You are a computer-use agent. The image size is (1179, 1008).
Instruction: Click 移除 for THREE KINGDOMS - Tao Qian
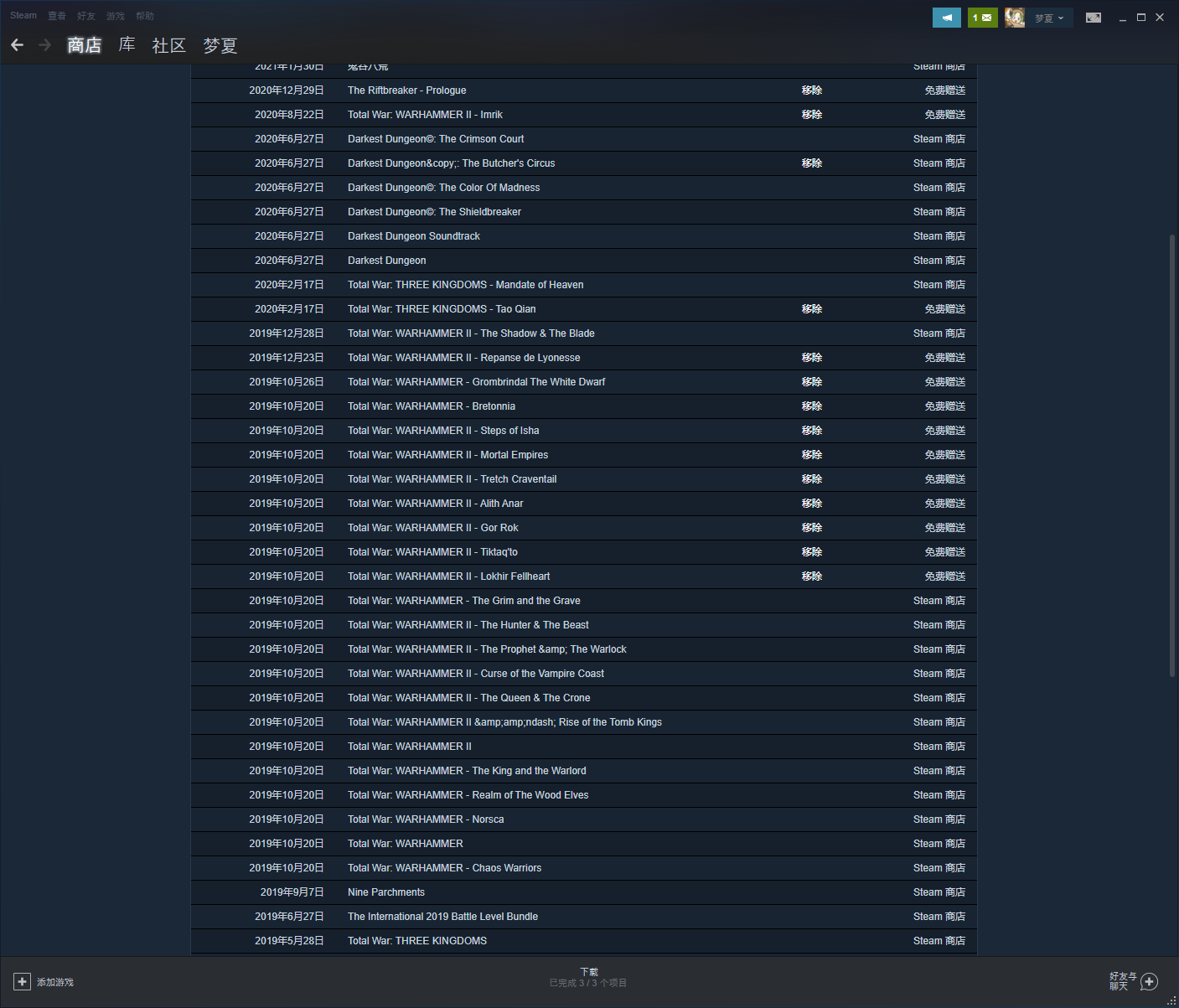click(x=812, y=309)
